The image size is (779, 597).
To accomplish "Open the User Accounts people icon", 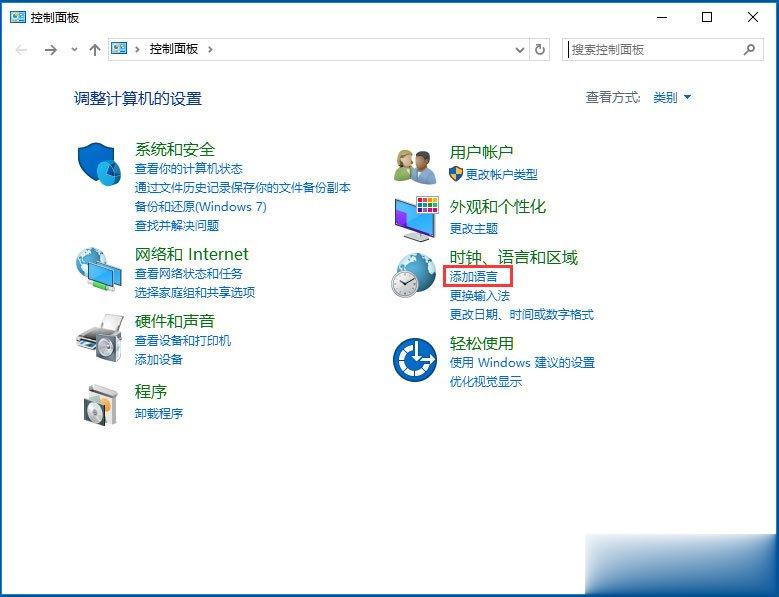I will tap(415, 166).
